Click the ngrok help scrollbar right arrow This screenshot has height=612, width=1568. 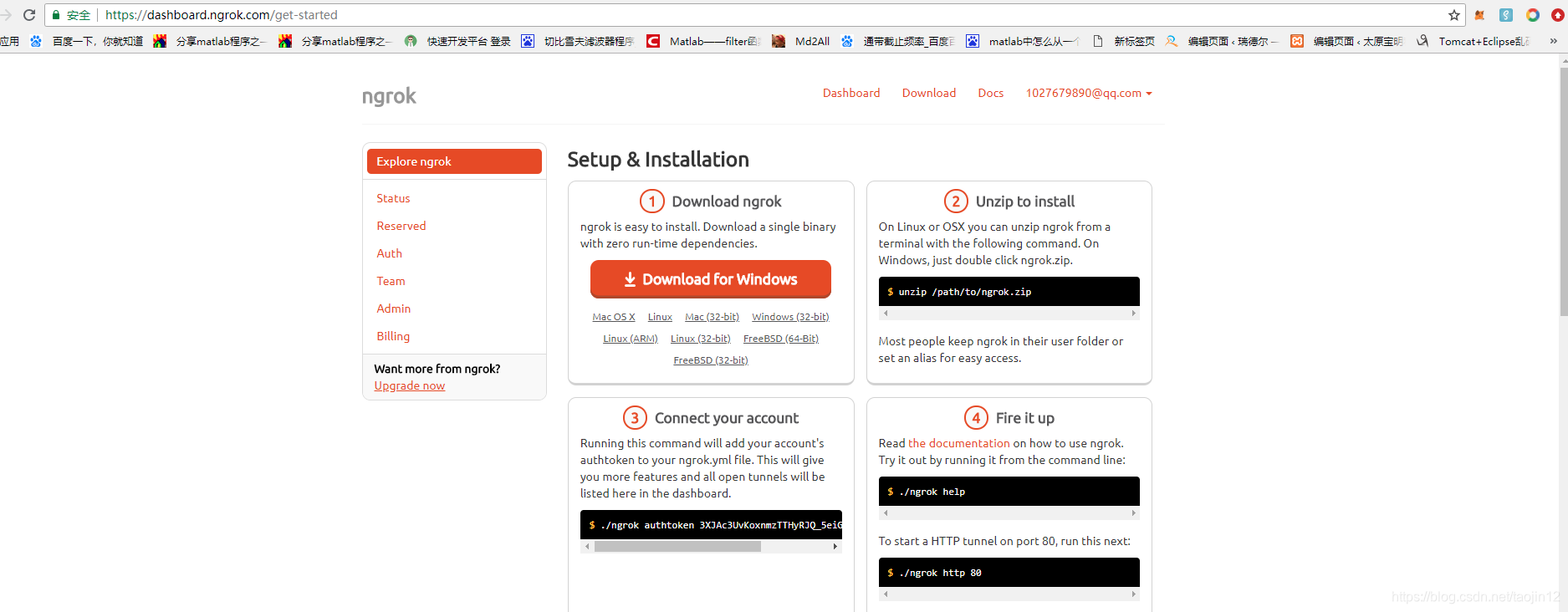[x=1134, y=513]
